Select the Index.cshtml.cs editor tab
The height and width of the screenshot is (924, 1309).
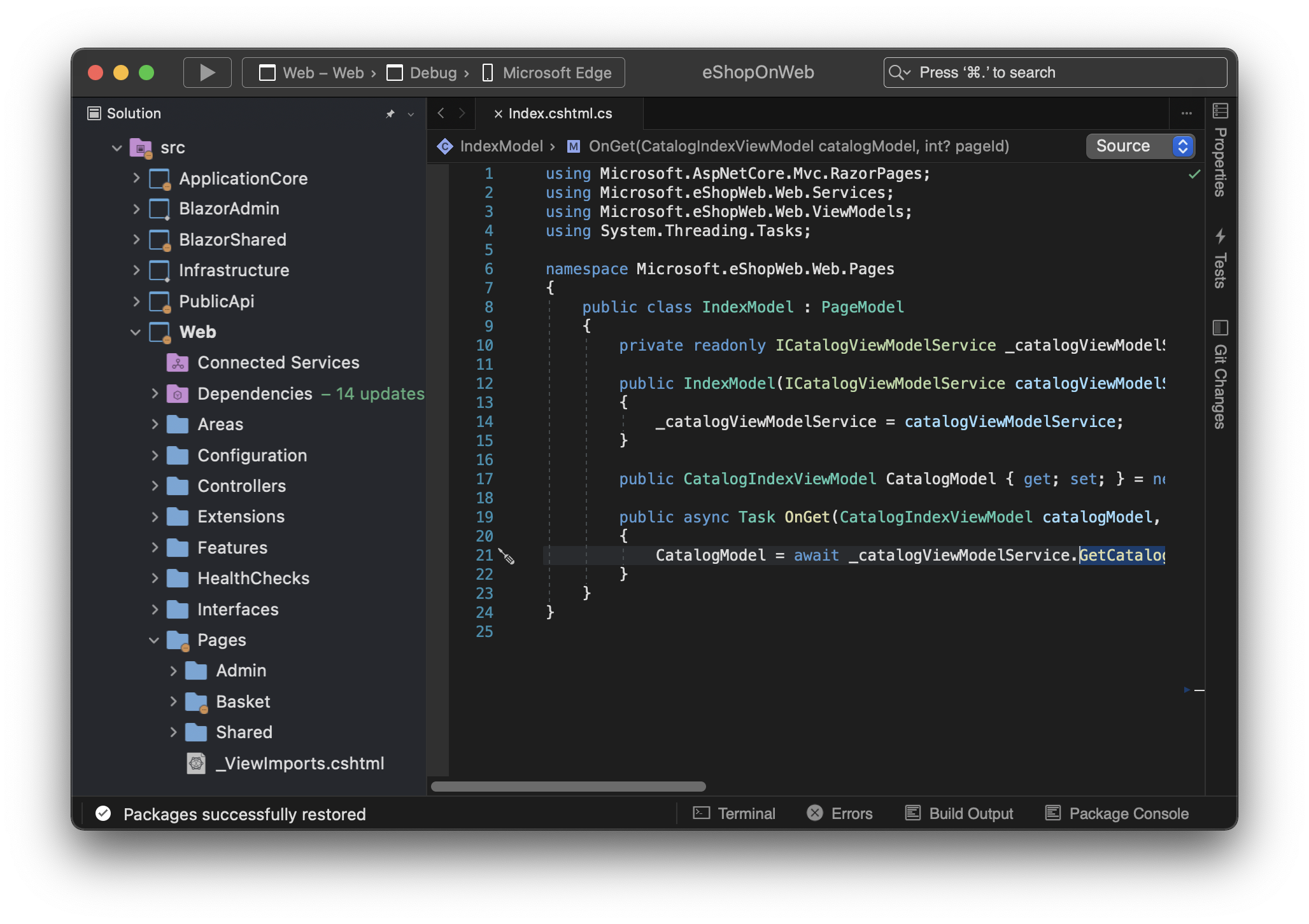(560, 113)
